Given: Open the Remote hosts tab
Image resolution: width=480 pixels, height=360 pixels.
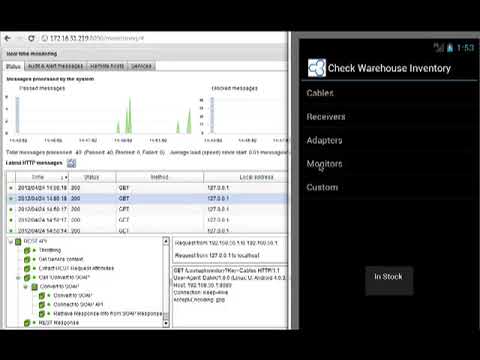Looking at the screenshot, I should click(x=107, y=66).
